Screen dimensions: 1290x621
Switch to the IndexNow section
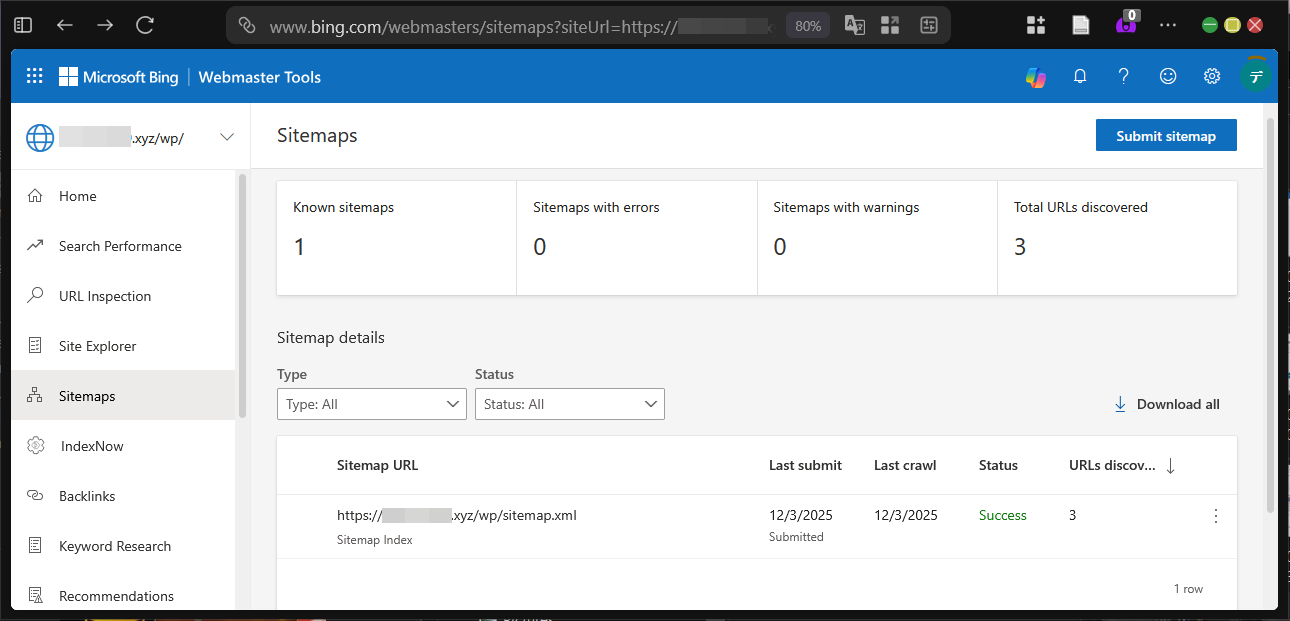pyautogui.click(x=90, y=445)
